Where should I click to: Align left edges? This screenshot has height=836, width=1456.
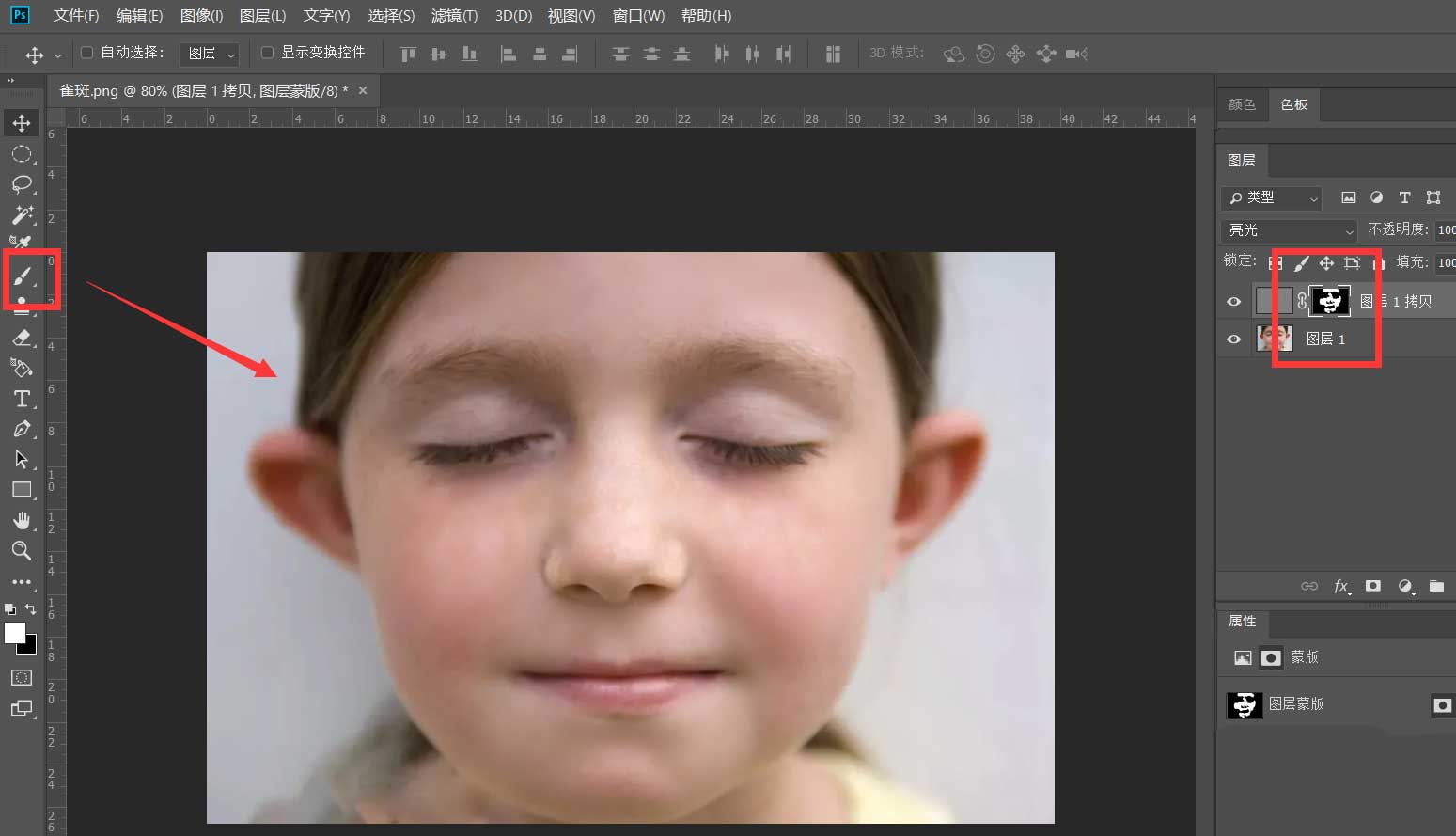[509, 55]
